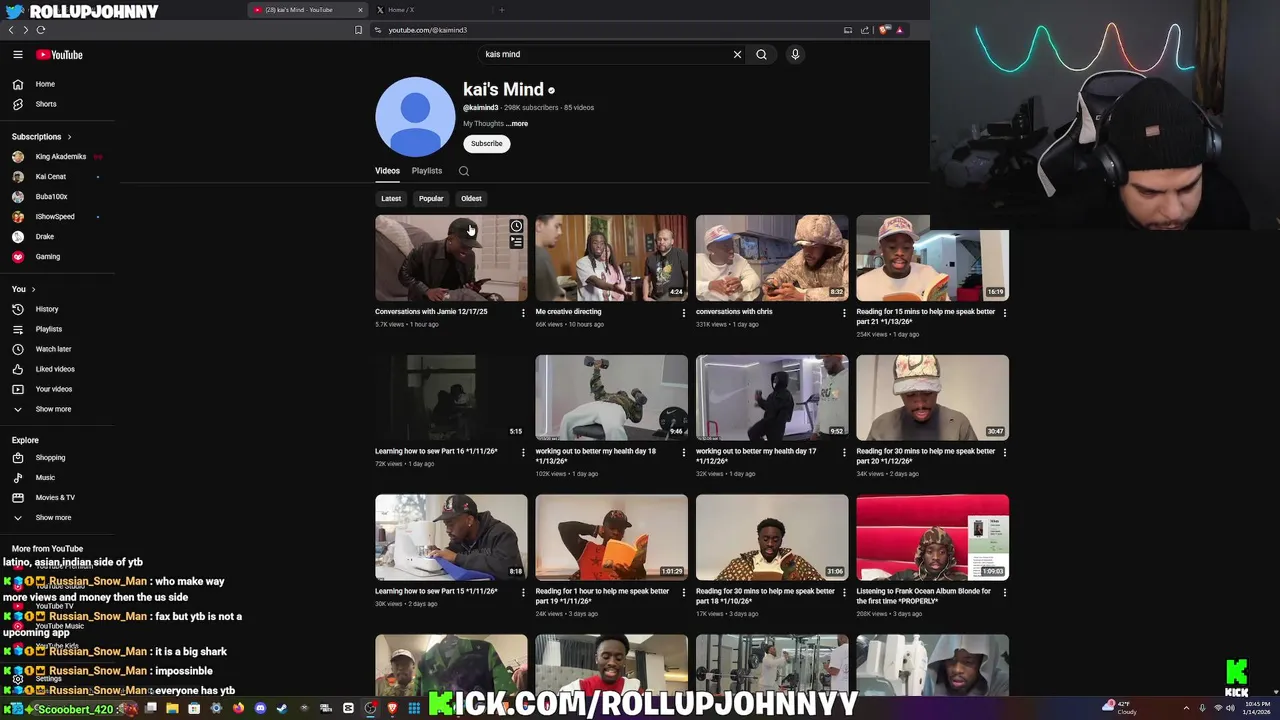Select the Latest sort chip
1280x720 pixels.
pos(391,199)
